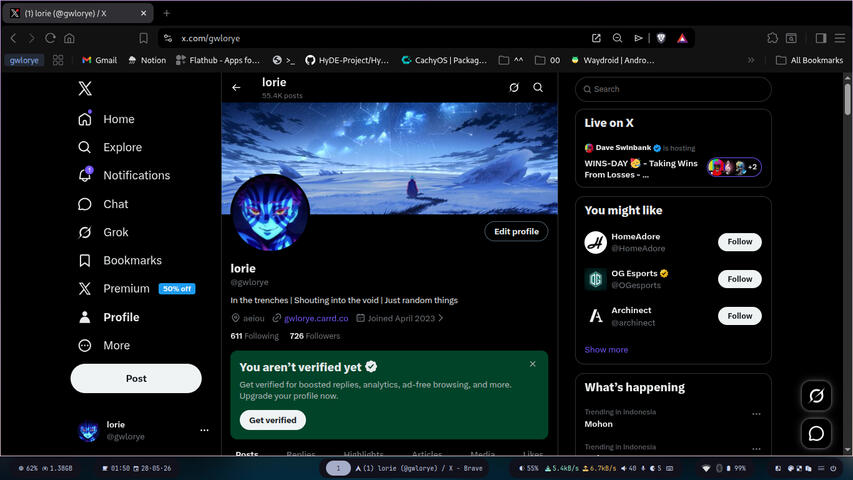Click Grok icon in profile header
The width and height of the screenshot is (853, 480).
514,88
